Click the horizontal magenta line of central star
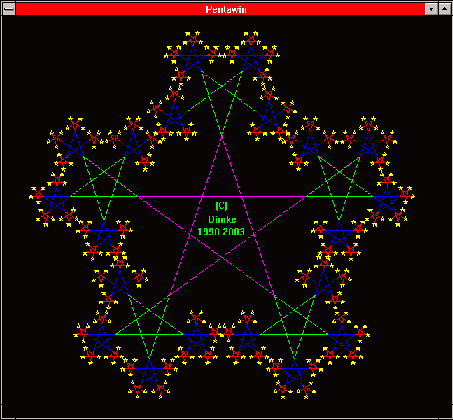Screen dimensions: 453x420 point(222,196)
